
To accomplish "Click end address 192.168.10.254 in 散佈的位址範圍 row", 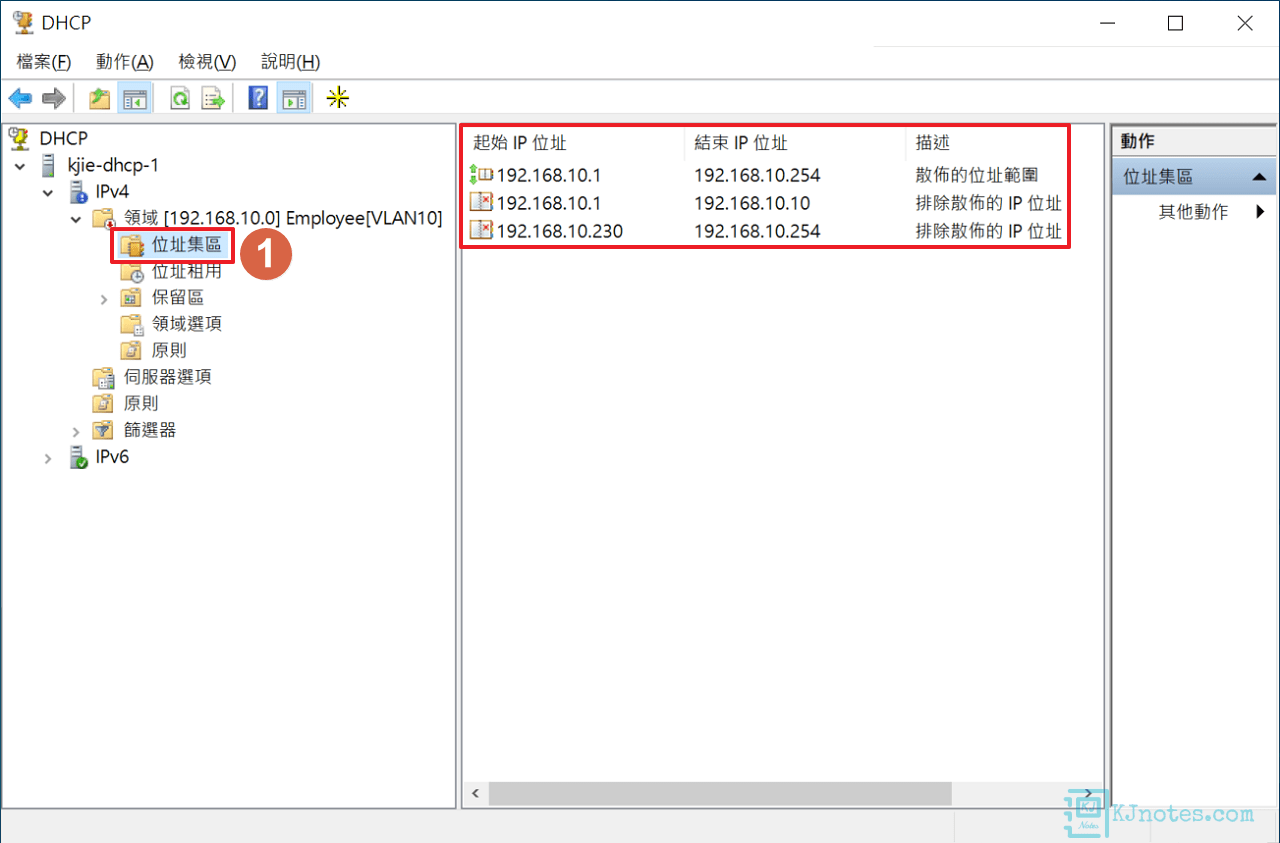I will click(757, 175).
